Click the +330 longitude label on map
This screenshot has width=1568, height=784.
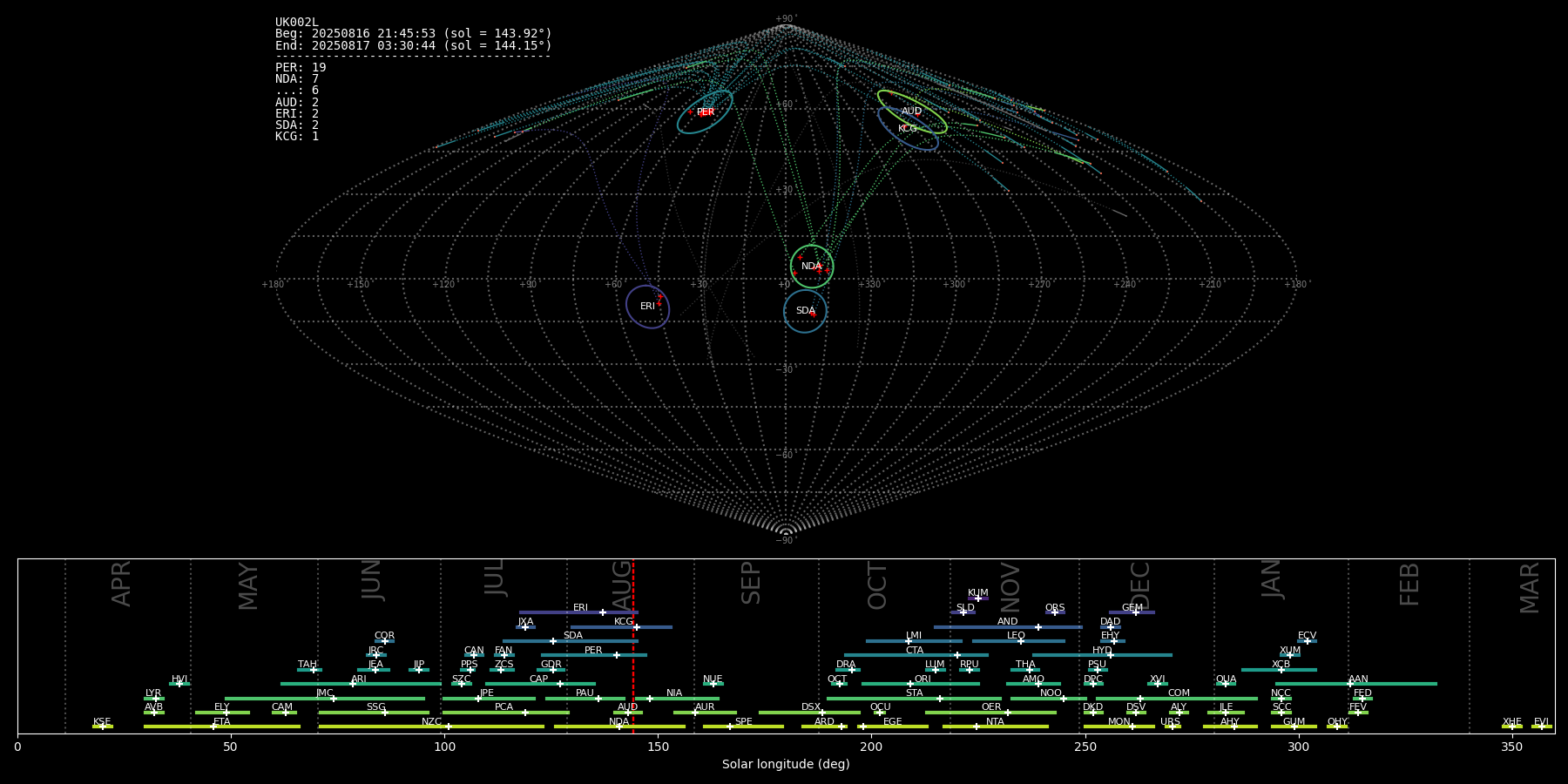point(869,285)
